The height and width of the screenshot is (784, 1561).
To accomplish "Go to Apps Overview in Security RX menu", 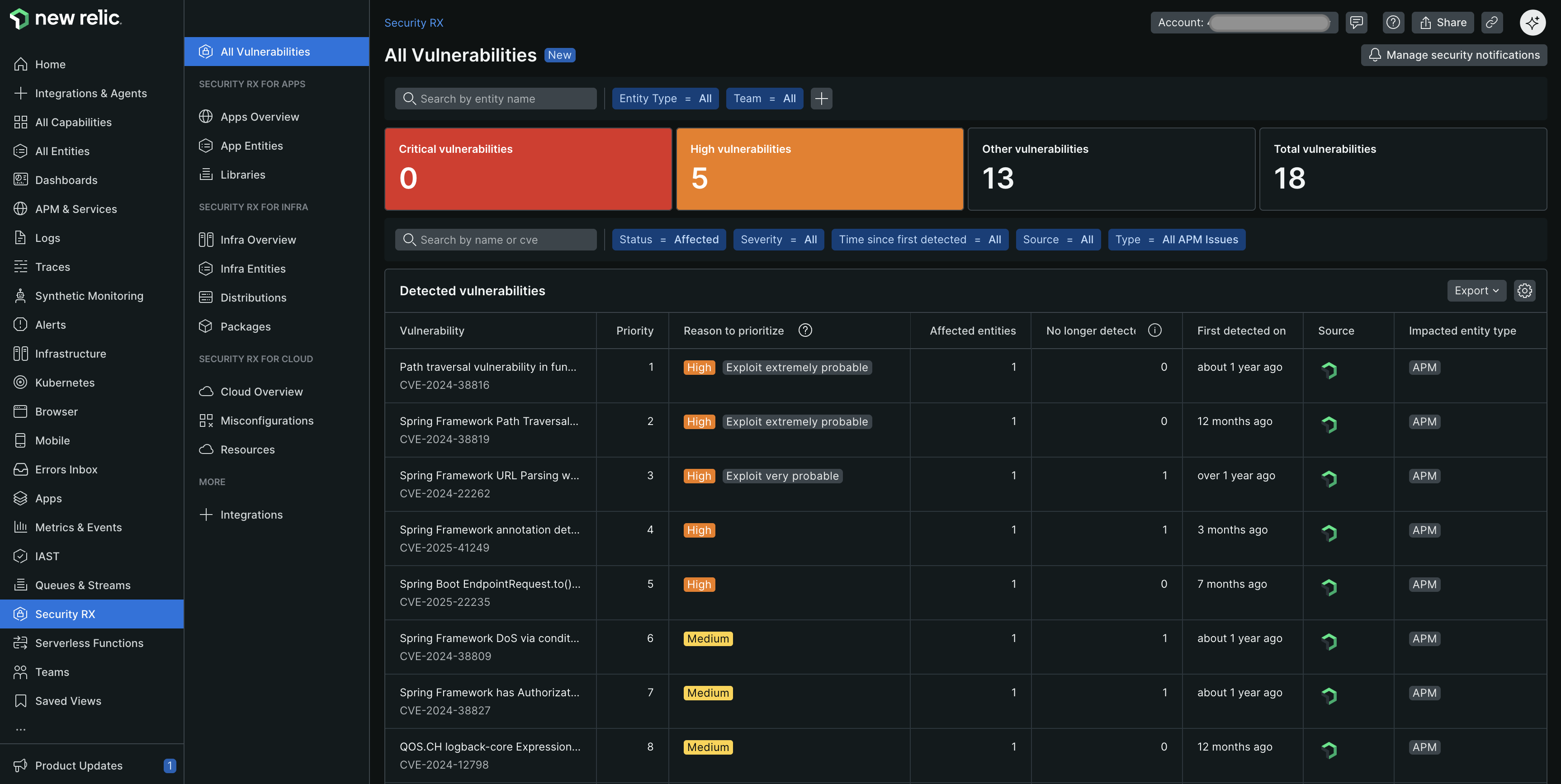I will [260, 116].
